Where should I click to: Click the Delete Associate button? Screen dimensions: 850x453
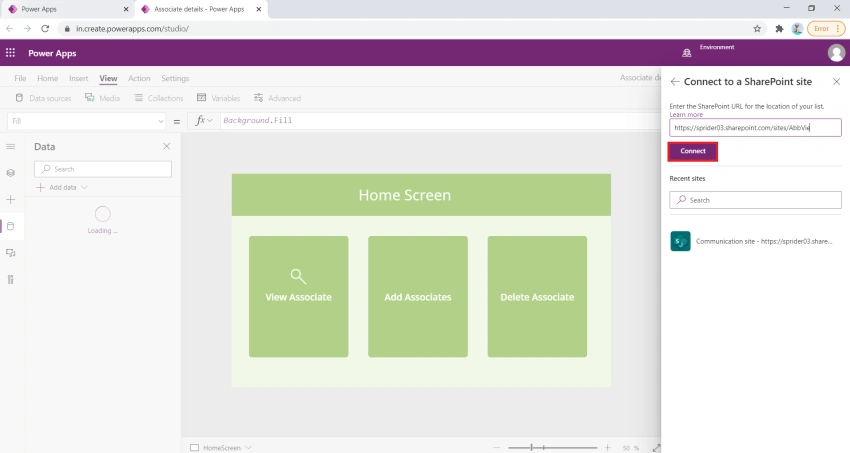click(537, 296)
